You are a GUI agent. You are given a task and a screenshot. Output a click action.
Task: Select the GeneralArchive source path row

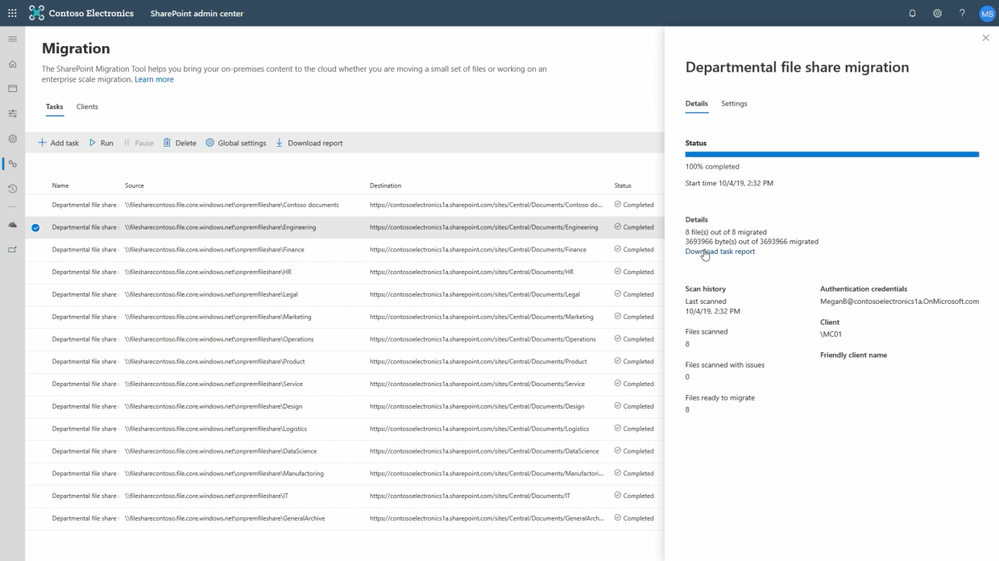click(225, 518)
